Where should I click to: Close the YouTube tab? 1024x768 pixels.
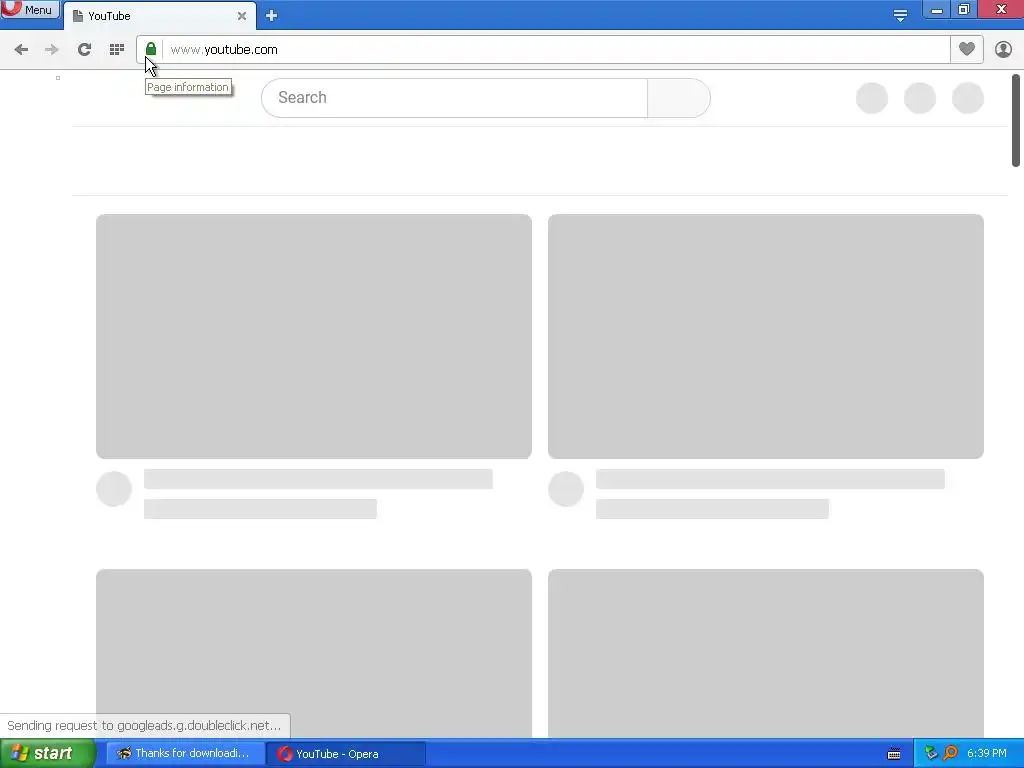pos(242,16)
